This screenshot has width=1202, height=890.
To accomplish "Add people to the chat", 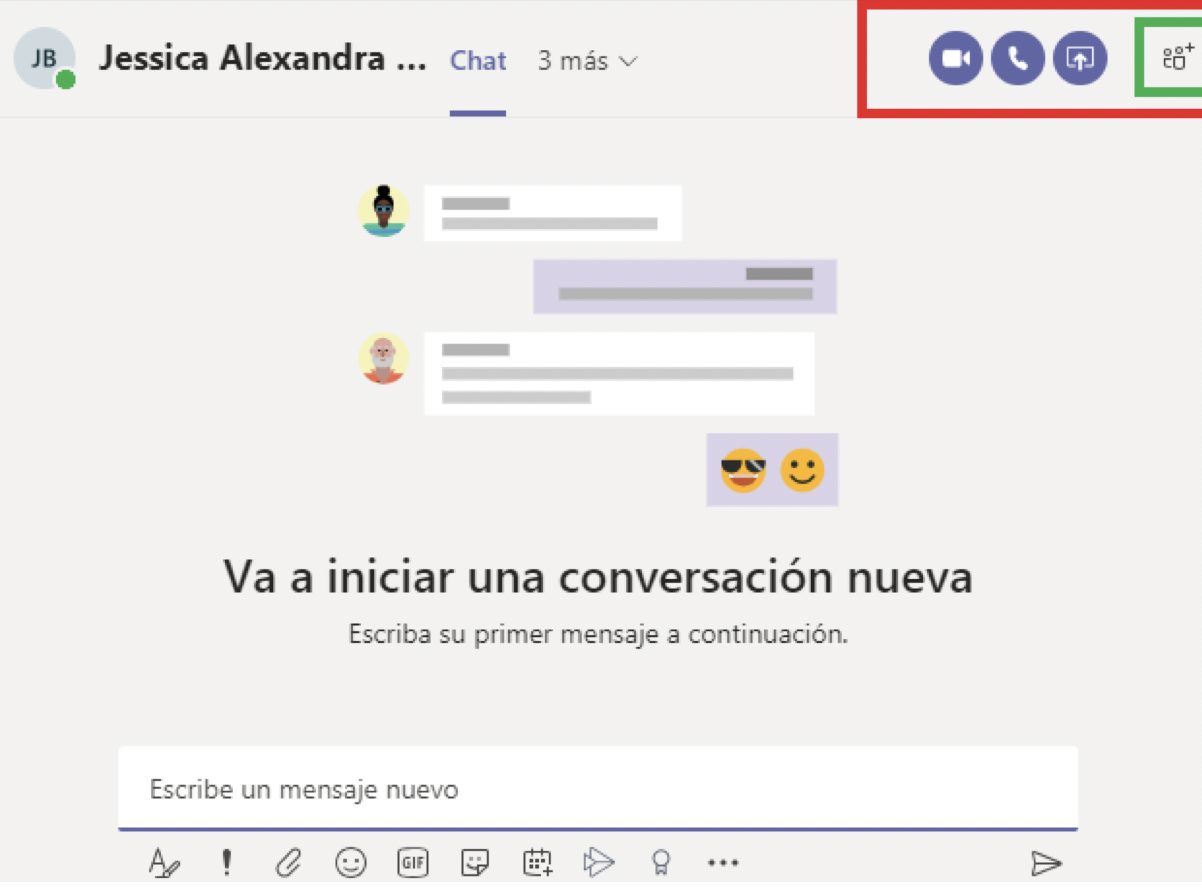I will pos(1177,57).
